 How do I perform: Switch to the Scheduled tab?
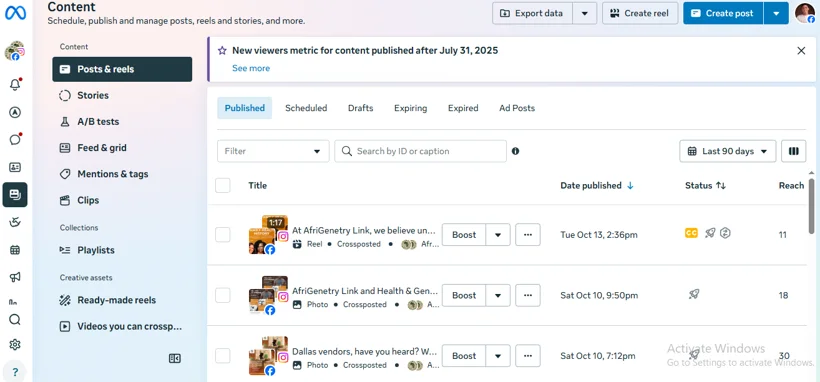click(306, 108)
